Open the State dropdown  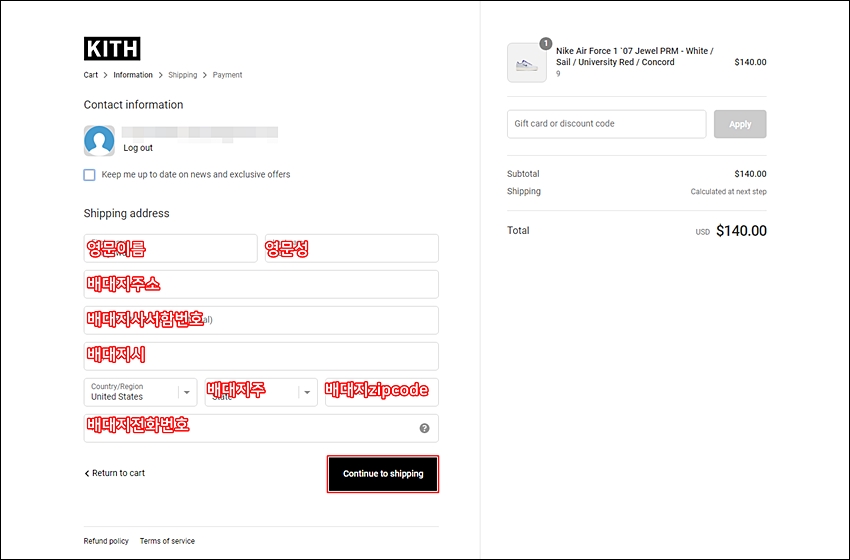pyautogui.click(x=261, y=392)
